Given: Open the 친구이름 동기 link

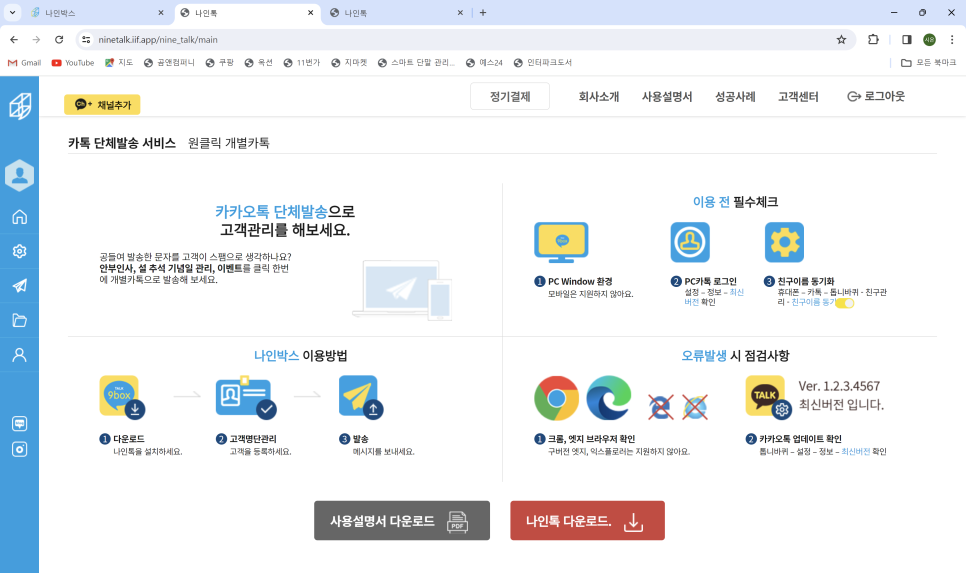Looking at the screenshot, I should tap(813, 302).
